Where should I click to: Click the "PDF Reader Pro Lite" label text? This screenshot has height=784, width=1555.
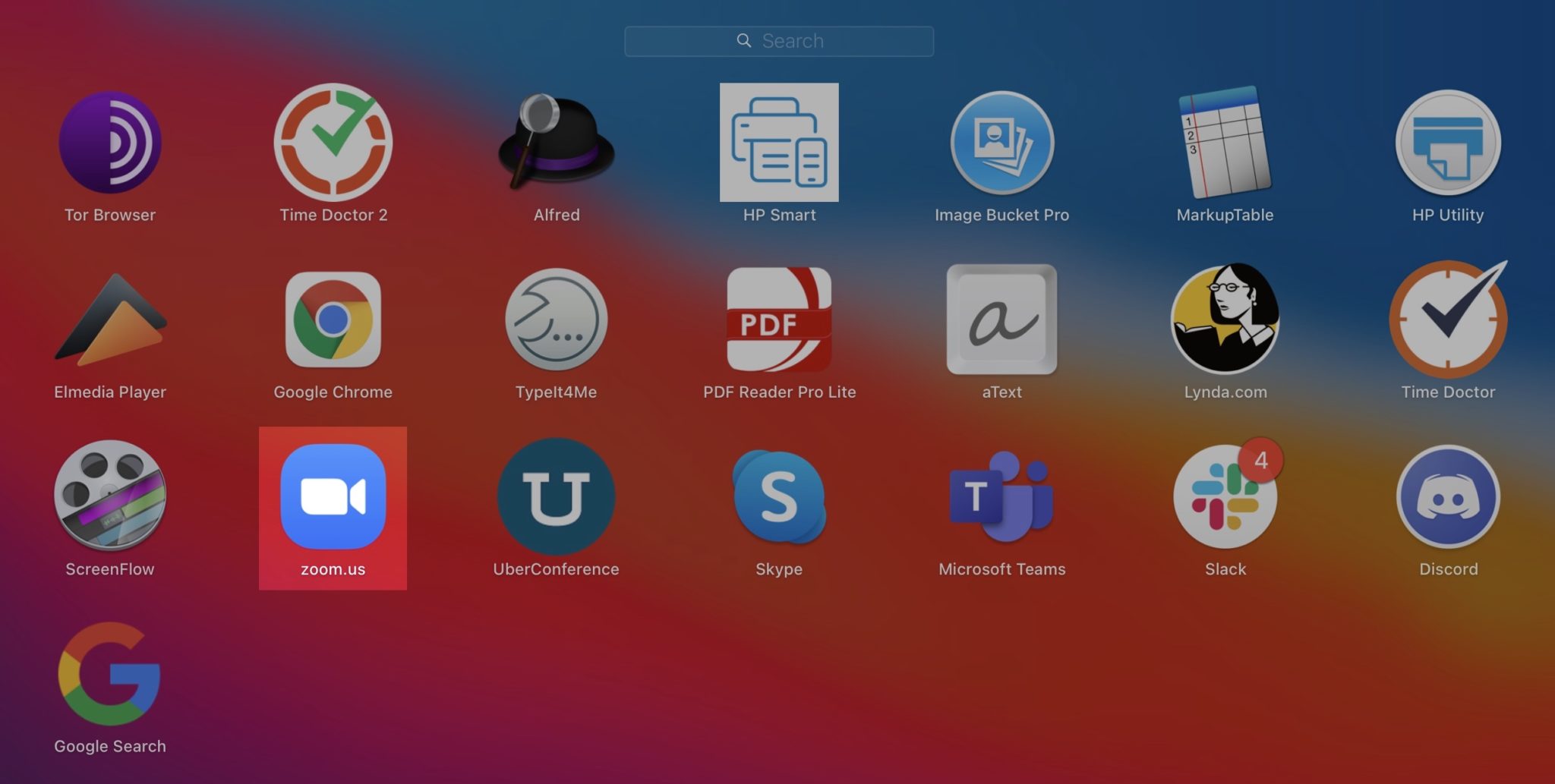pyautogui.click(x=779, y=392)
